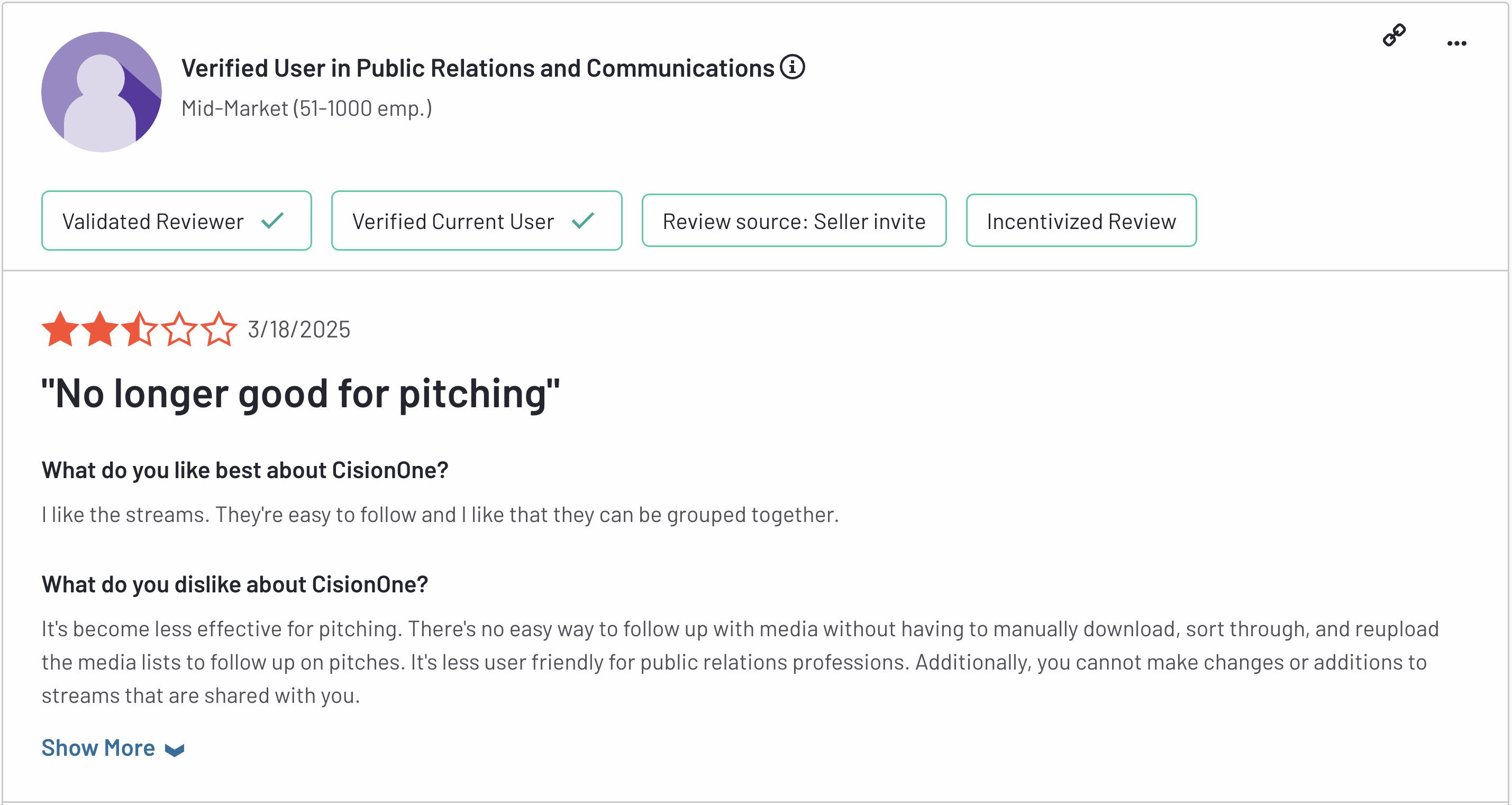Open the three-dot more options menu
The width and height of the screenshot is (1512, 805).
coord(1457,43)
